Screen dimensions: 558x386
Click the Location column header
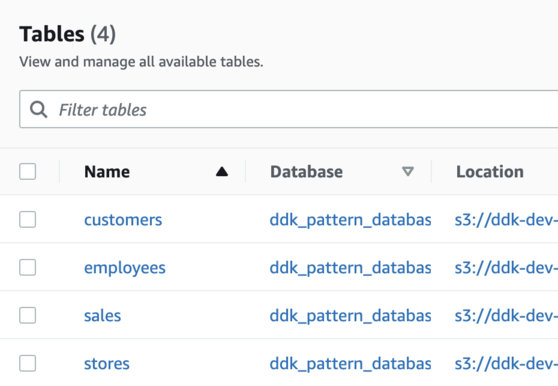tap(490, 172)
